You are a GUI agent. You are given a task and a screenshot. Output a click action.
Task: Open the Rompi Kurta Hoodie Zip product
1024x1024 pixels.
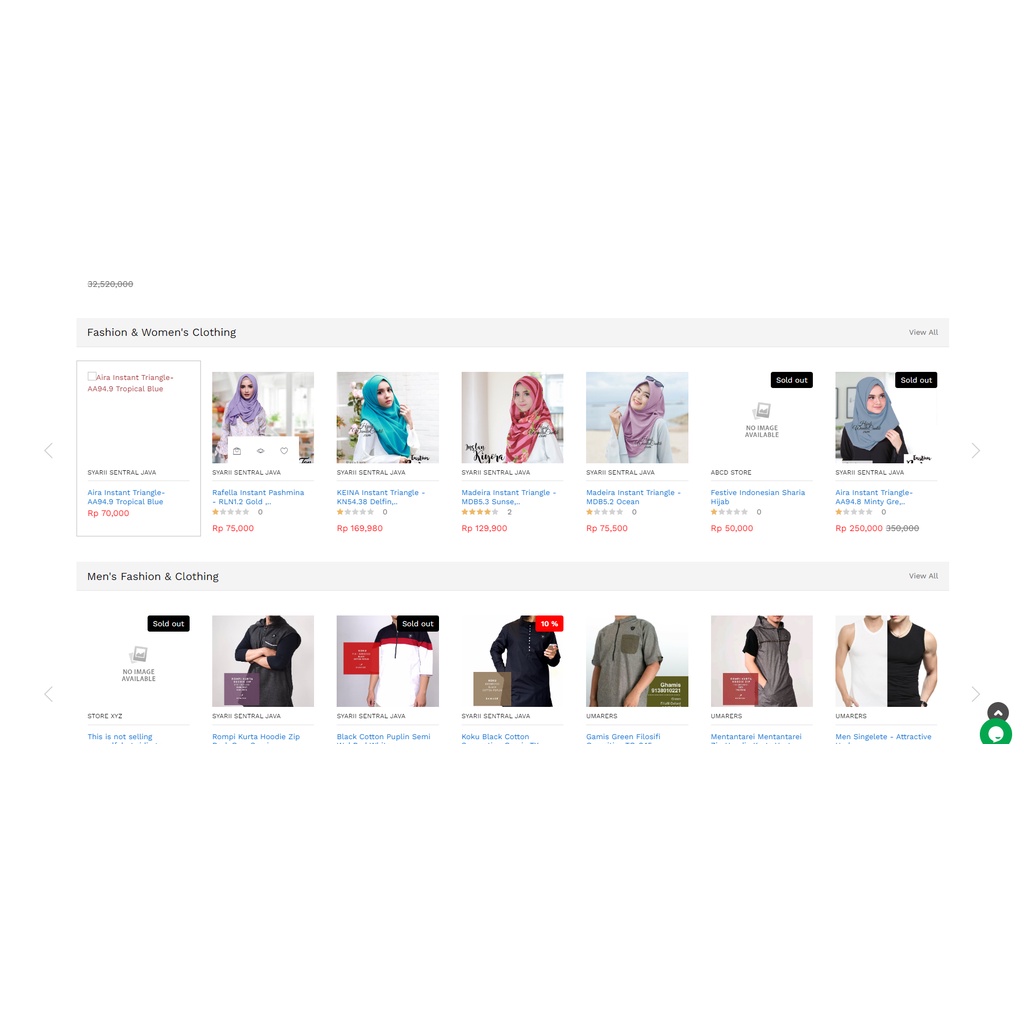pyautogui.click(x=256, y=739)
